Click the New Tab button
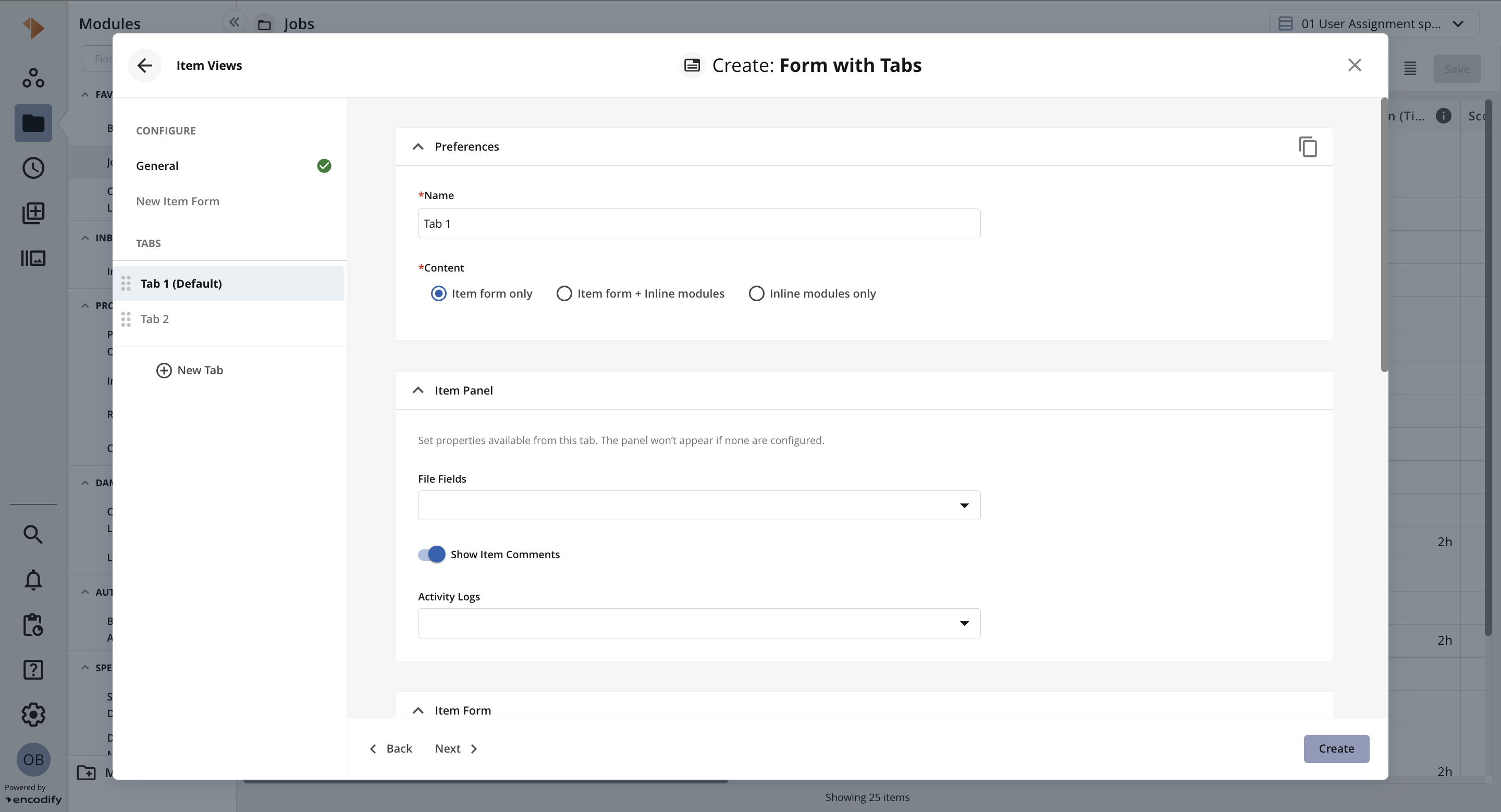This screenshot has width=1501, height=812. 190,371
